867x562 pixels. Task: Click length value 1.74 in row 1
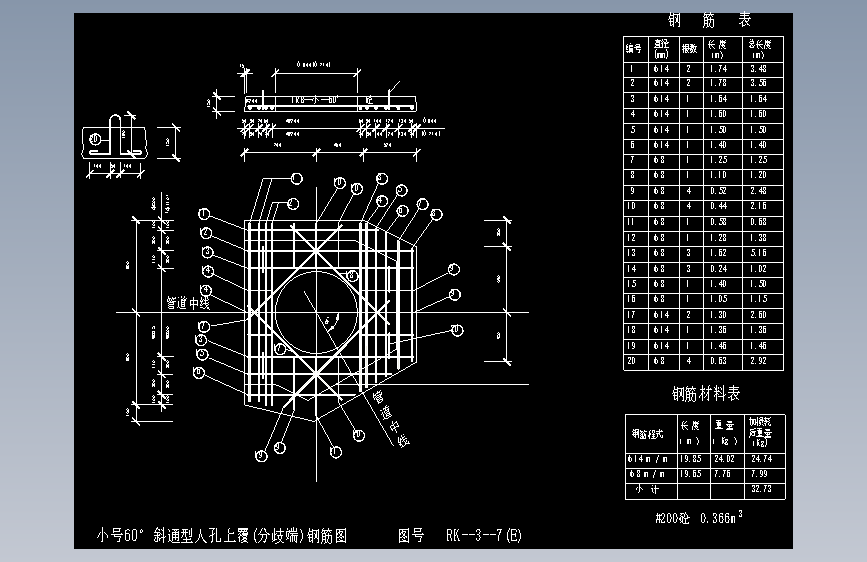718,69
